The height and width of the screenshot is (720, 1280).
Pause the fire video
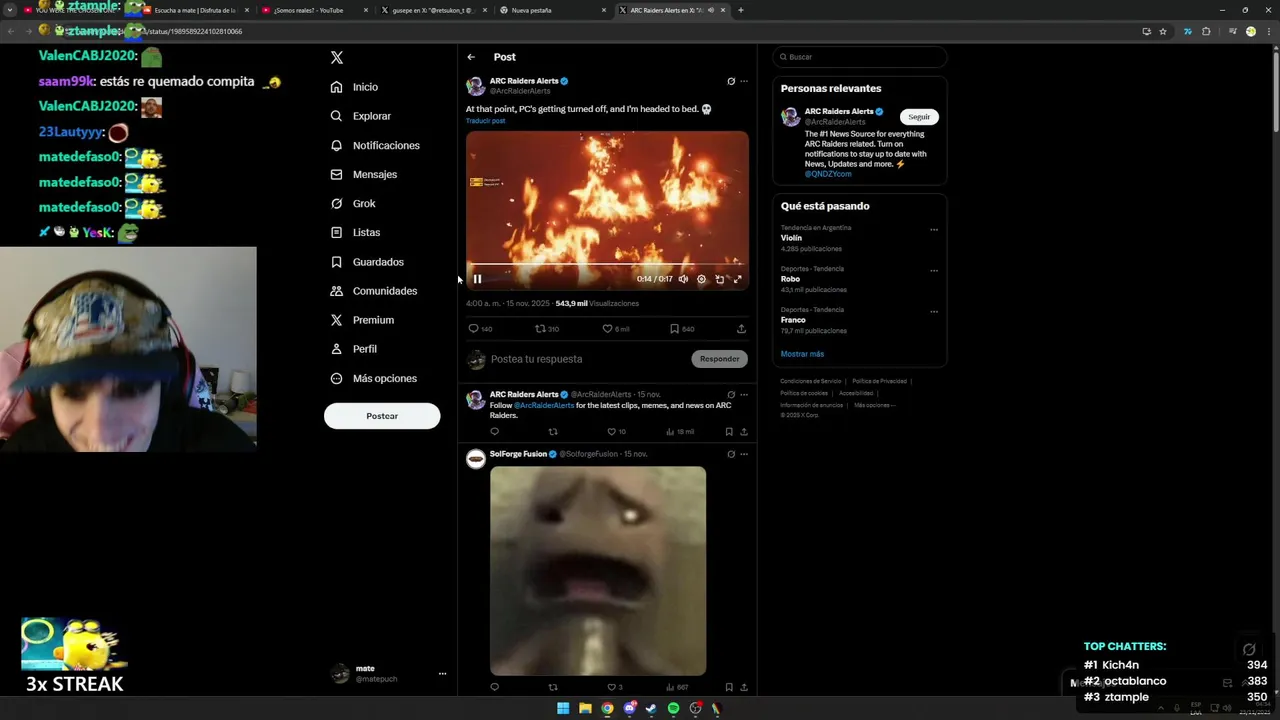pos(477,279)
